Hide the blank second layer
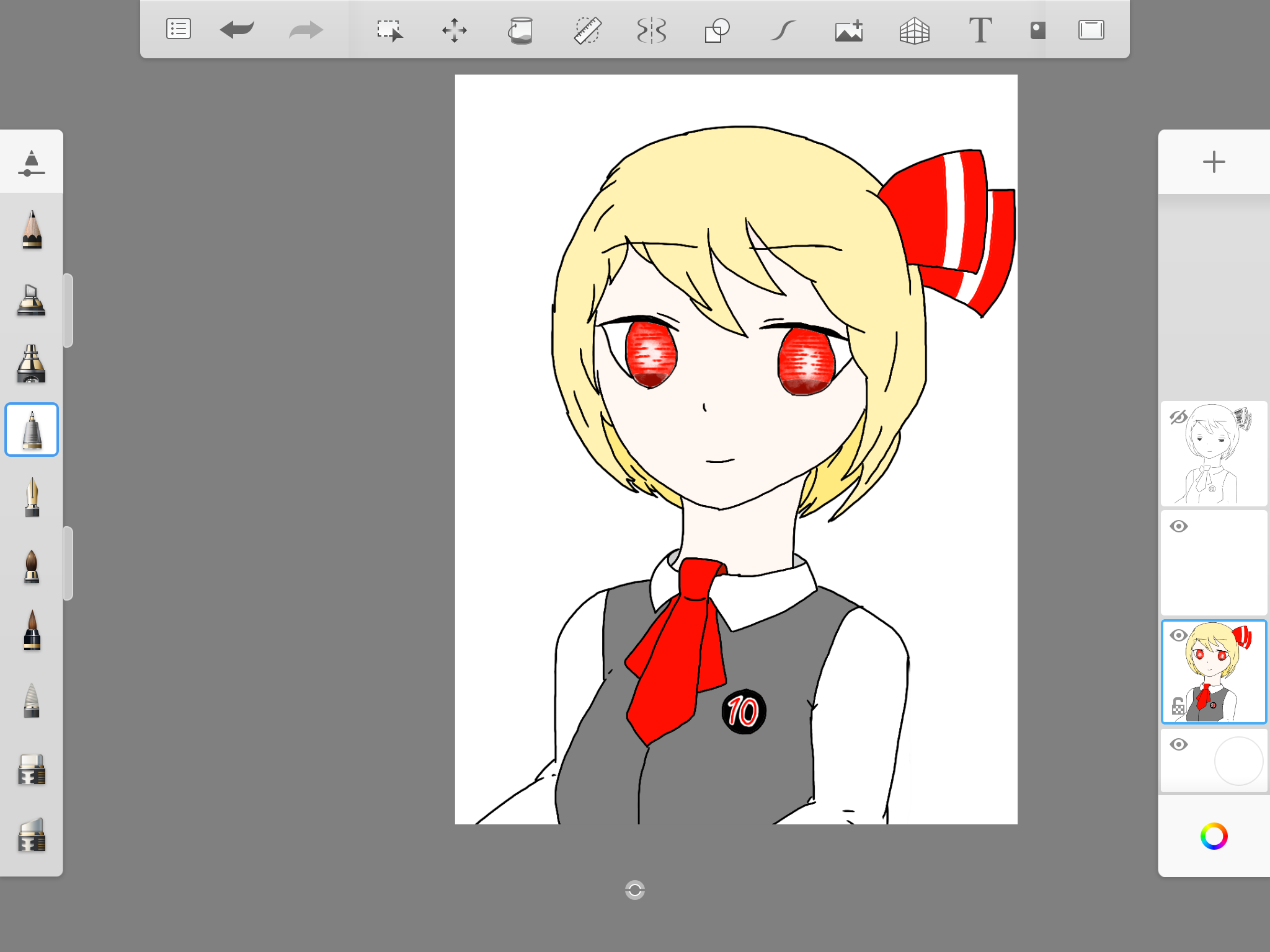Viewport: 1270px width, 952px height. 1179,526
